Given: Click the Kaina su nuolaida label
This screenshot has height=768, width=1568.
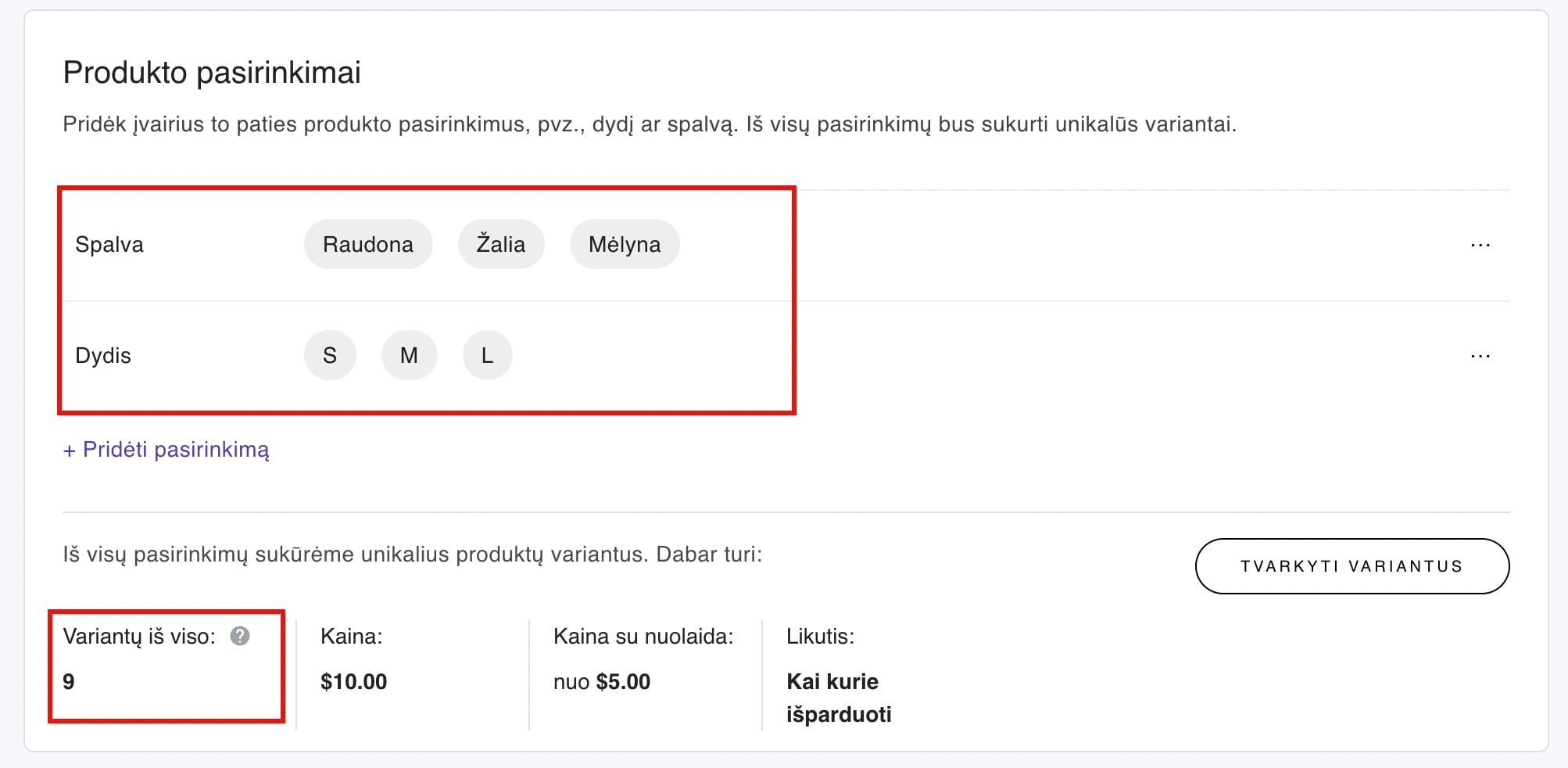Looking at the screenshot, I should coord(643,636).
